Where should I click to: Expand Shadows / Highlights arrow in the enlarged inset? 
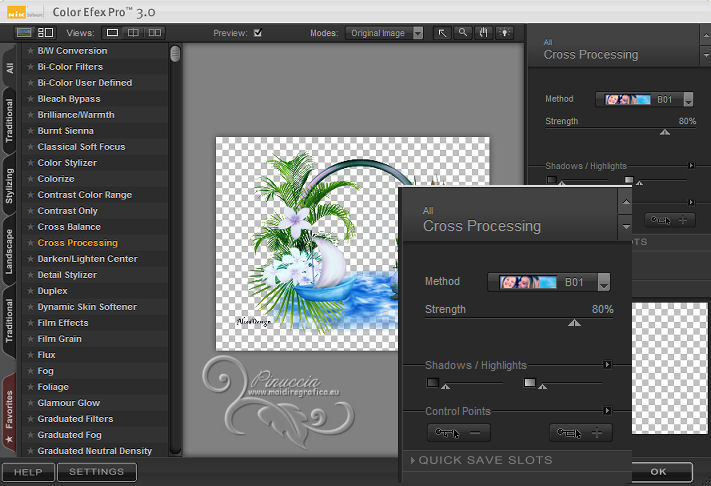tap(607, 364)
